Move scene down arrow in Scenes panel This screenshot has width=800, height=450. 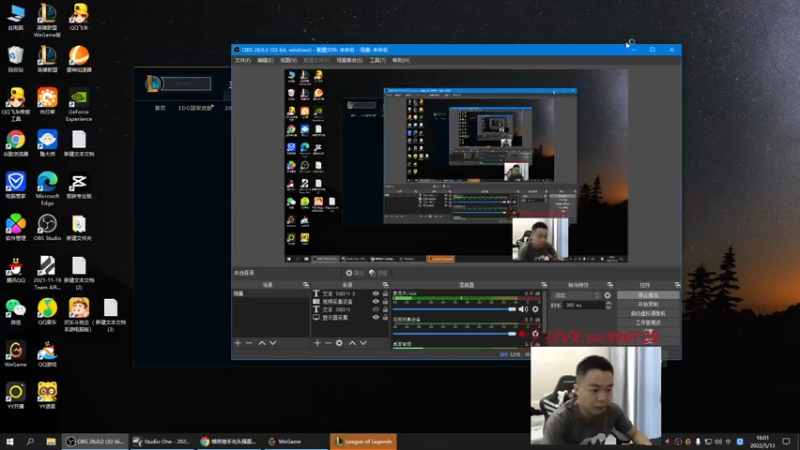(273, 343)
